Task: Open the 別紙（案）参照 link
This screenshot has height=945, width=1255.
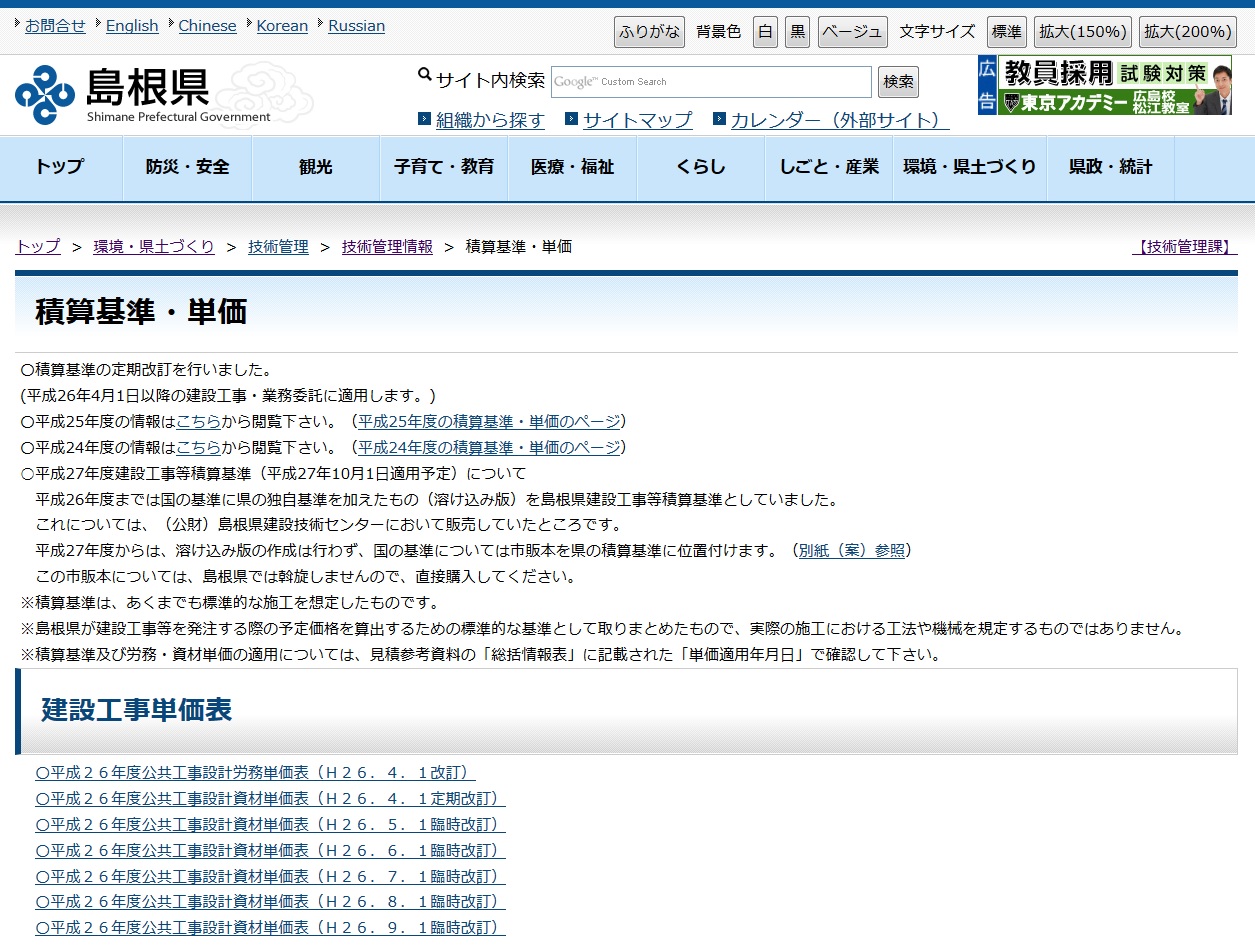Action: click(x=852, y=549)
